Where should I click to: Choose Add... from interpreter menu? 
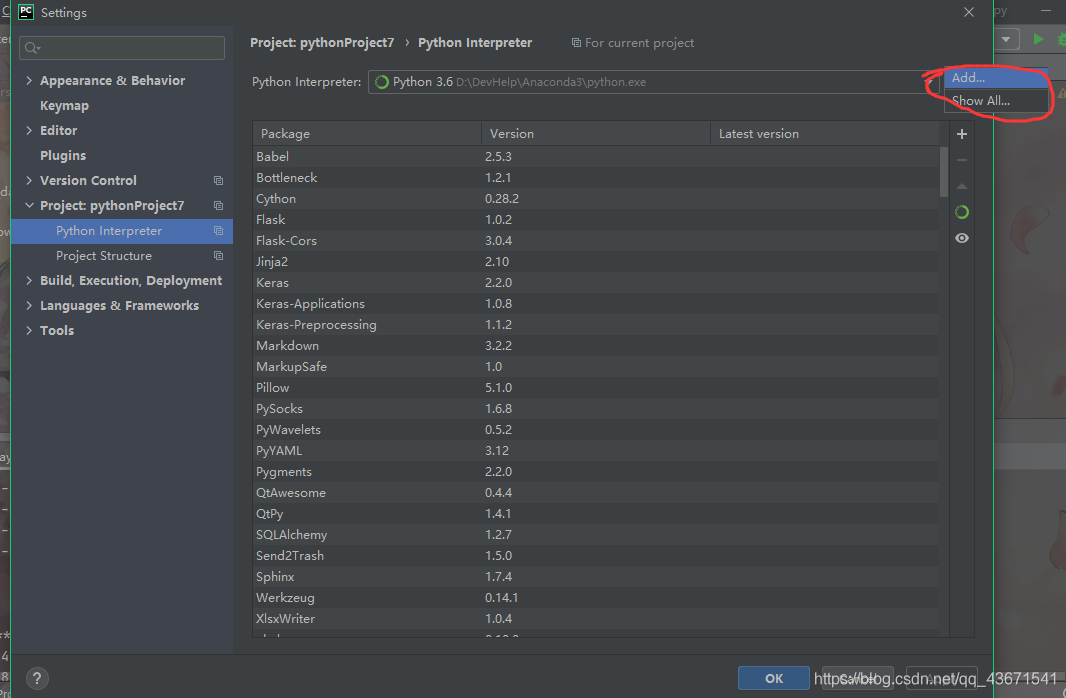tap(995, 77)
